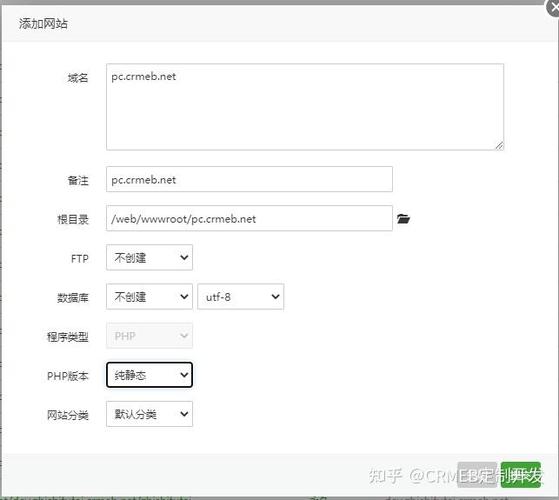Click the 域名 domain textarea
This screenshot has width=559, height=500.
pyautogui.click(x=305, y=107)
